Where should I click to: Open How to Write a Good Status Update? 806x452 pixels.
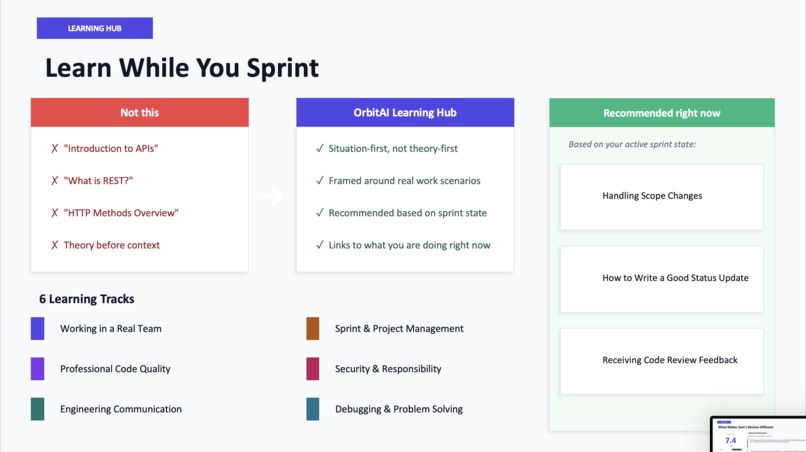(662, 279)
